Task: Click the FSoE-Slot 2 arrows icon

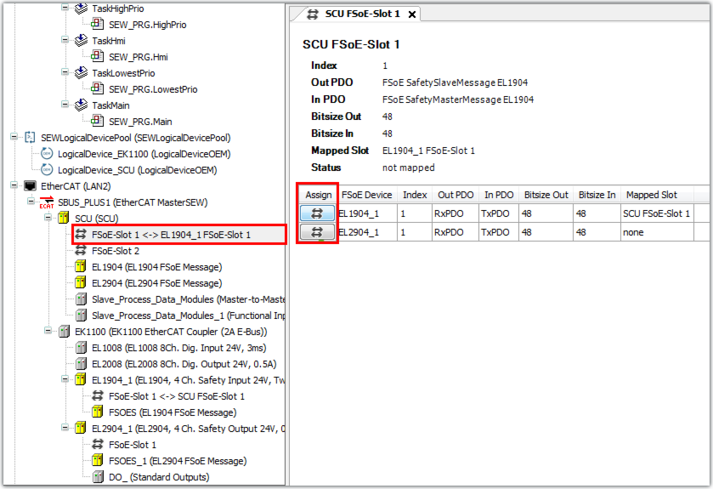Action: (x=80, y=251)
